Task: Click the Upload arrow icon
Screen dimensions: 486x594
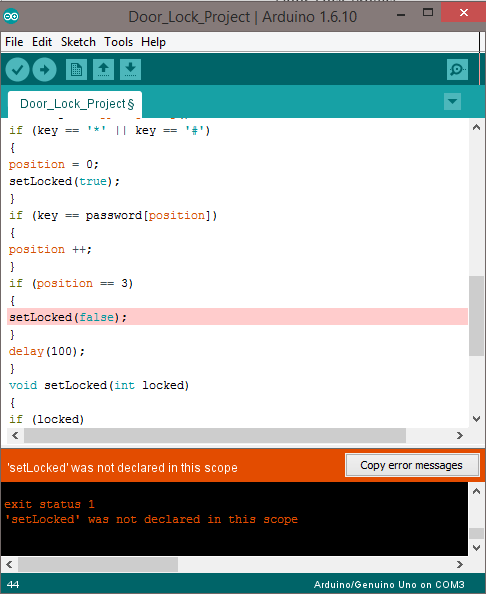Action: click(x=44, y=70)
